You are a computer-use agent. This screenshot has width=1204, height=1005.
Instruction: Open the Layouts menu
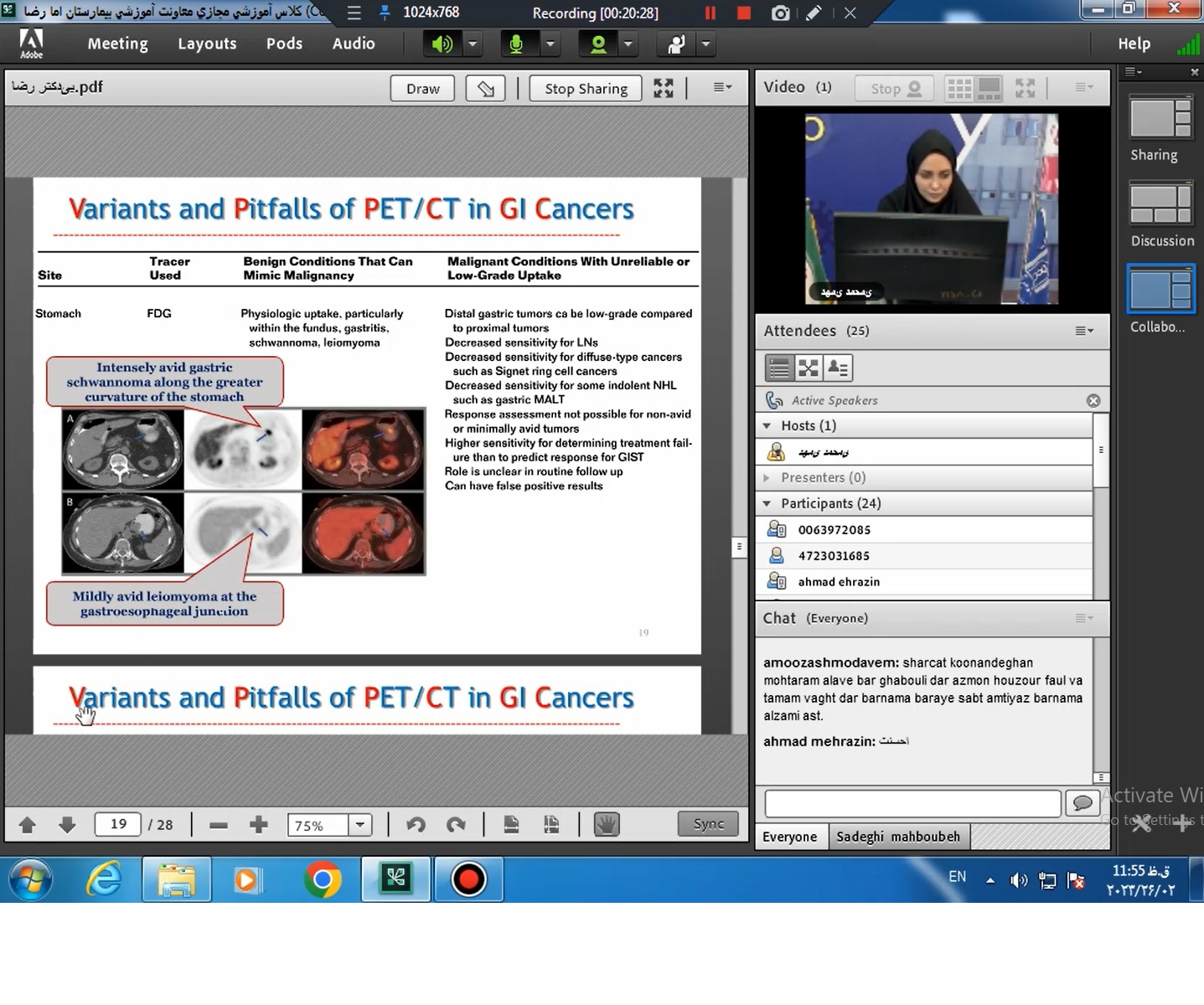click(x=207, y=44)
